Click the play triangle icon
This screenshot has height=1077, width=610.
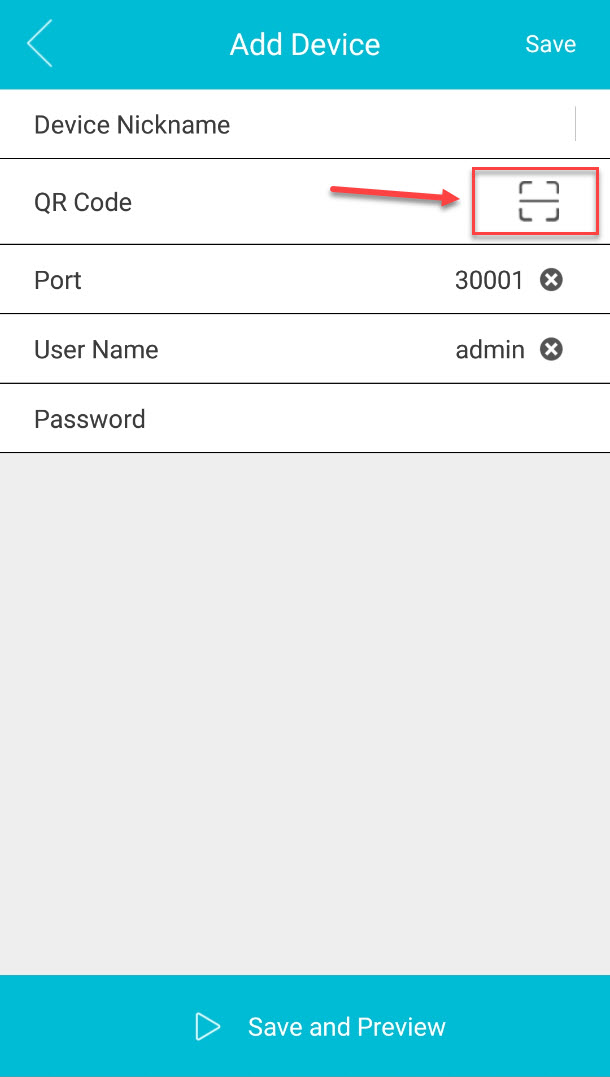click(208, 1027)
